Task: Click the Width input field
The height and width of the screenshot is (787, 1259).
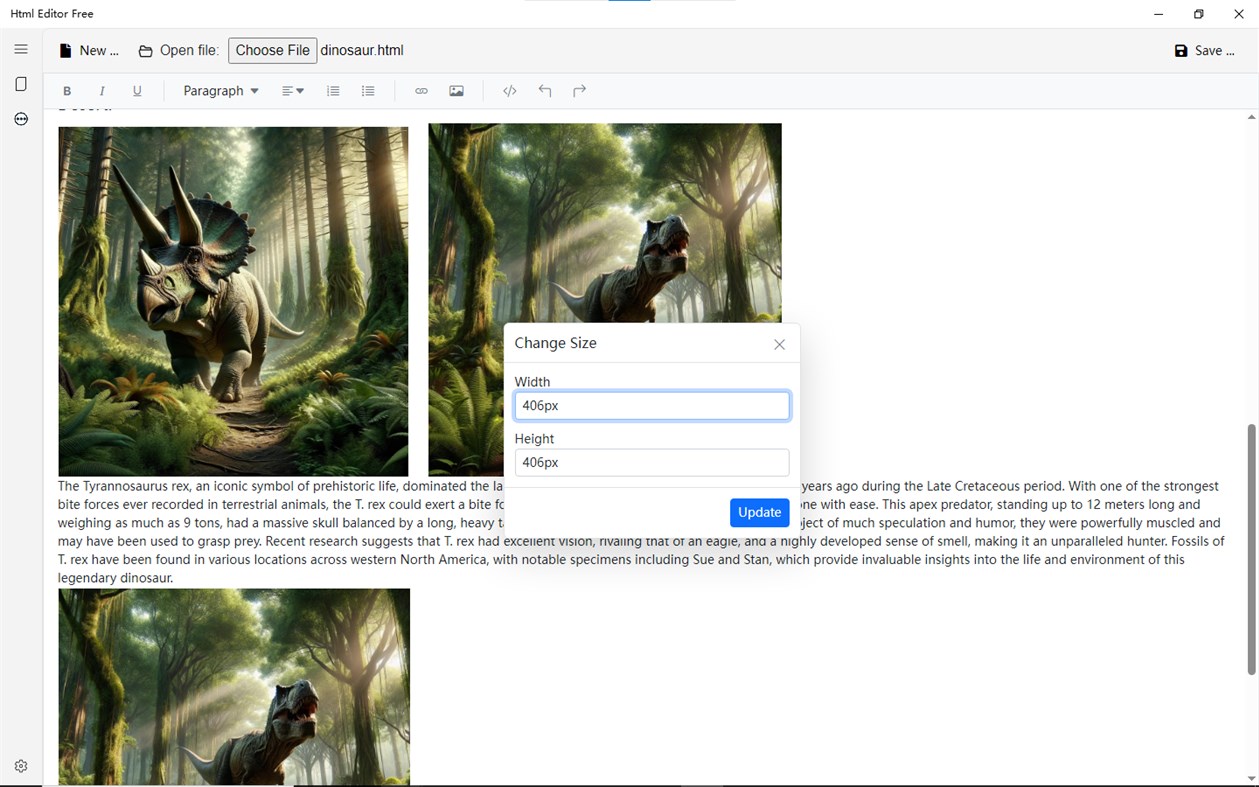Action: click(652, 405)
